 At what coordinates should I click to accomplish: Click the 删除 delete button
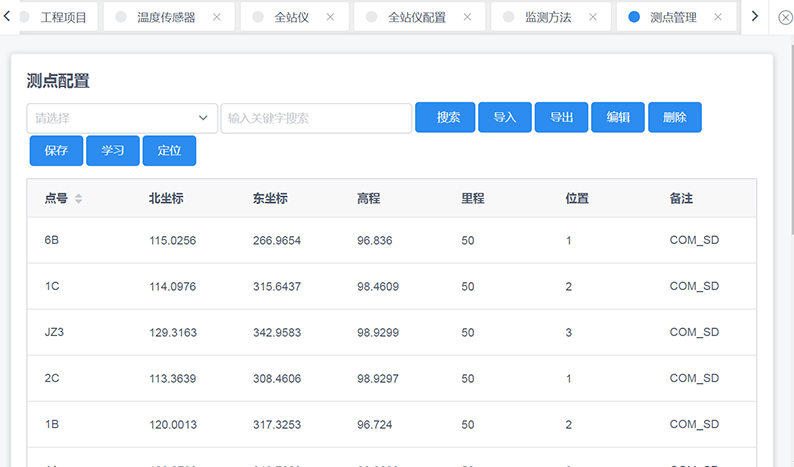coord(675,118)
